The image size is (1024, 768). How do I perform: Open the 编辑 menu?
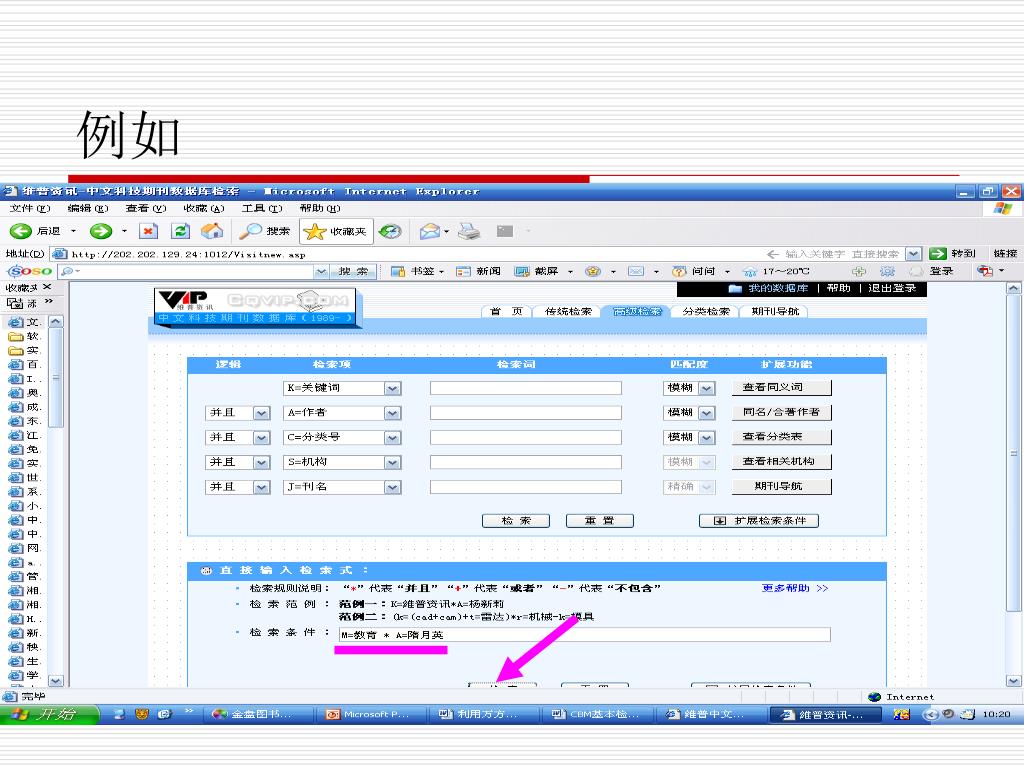88,208
